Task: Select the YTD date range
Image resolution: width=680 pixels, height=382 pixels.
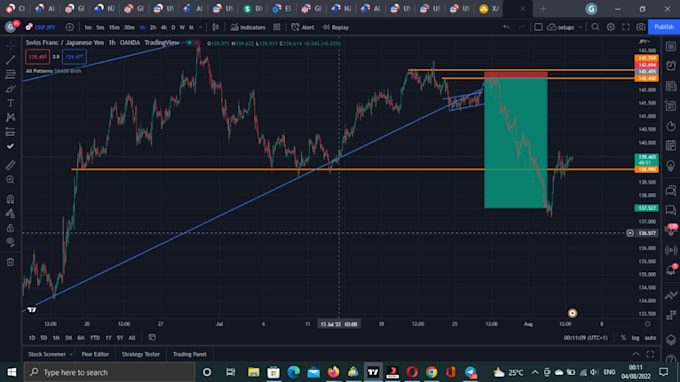Action: click(x=95, y=338)
